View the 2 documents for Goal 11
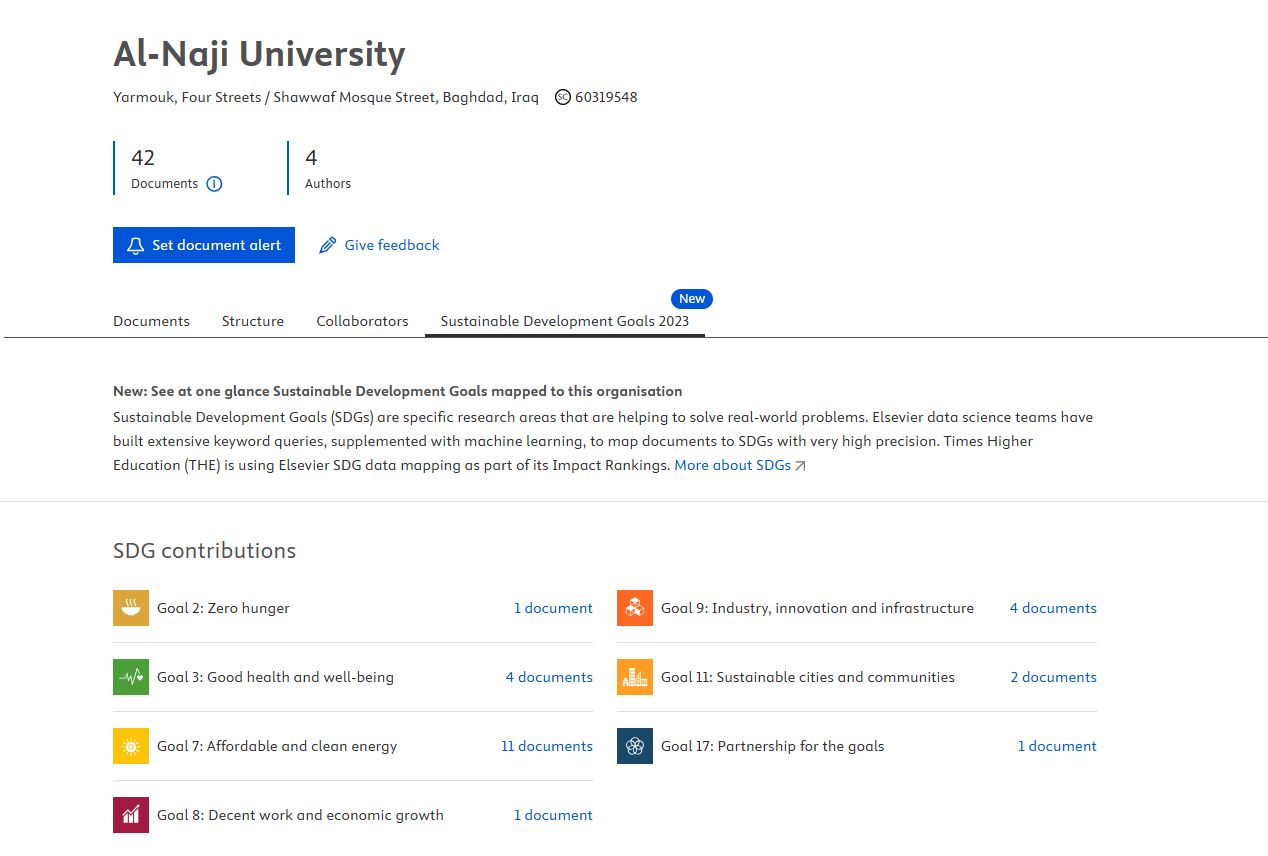Image resolution: width=1268 pixels, height=856 pixels. click(1053, 677)
